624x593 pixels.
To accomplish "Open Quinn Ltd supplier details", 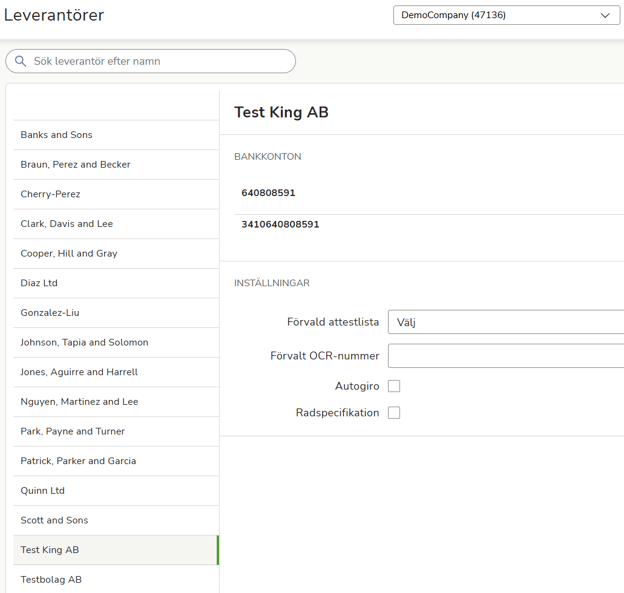I will click(42, 491).
